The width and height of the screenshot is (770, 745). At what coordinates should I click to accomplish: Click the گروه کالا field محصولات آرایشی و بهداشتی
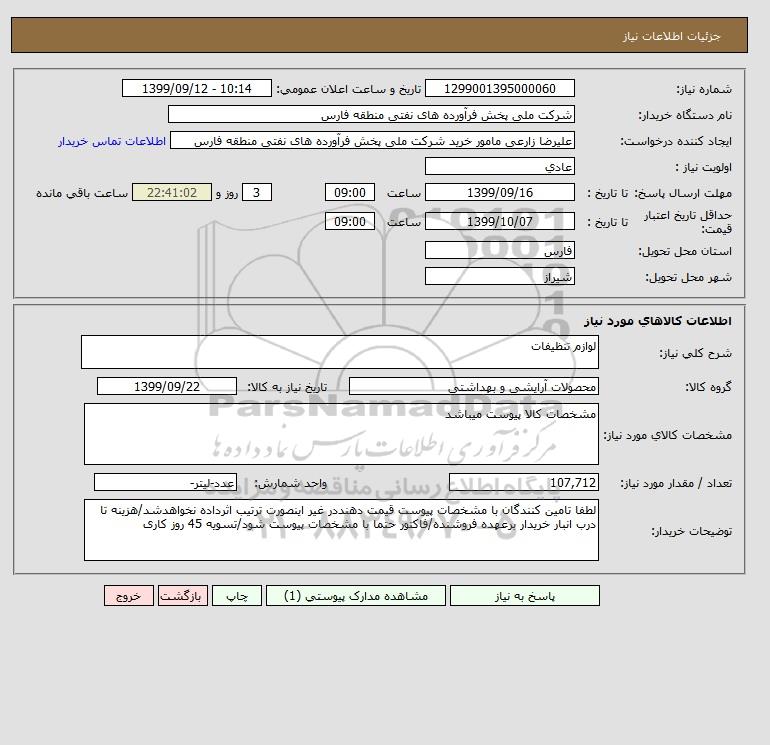coord(473,386)
